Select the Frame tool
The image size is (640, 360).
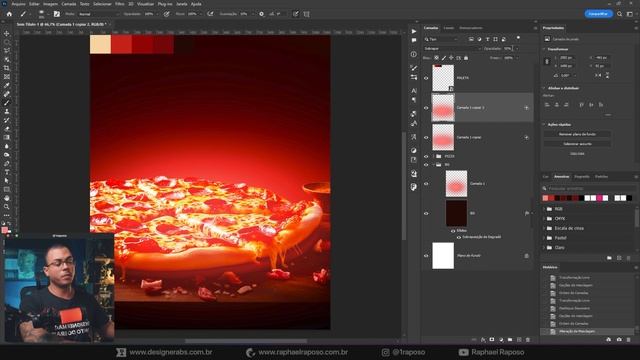7,77
